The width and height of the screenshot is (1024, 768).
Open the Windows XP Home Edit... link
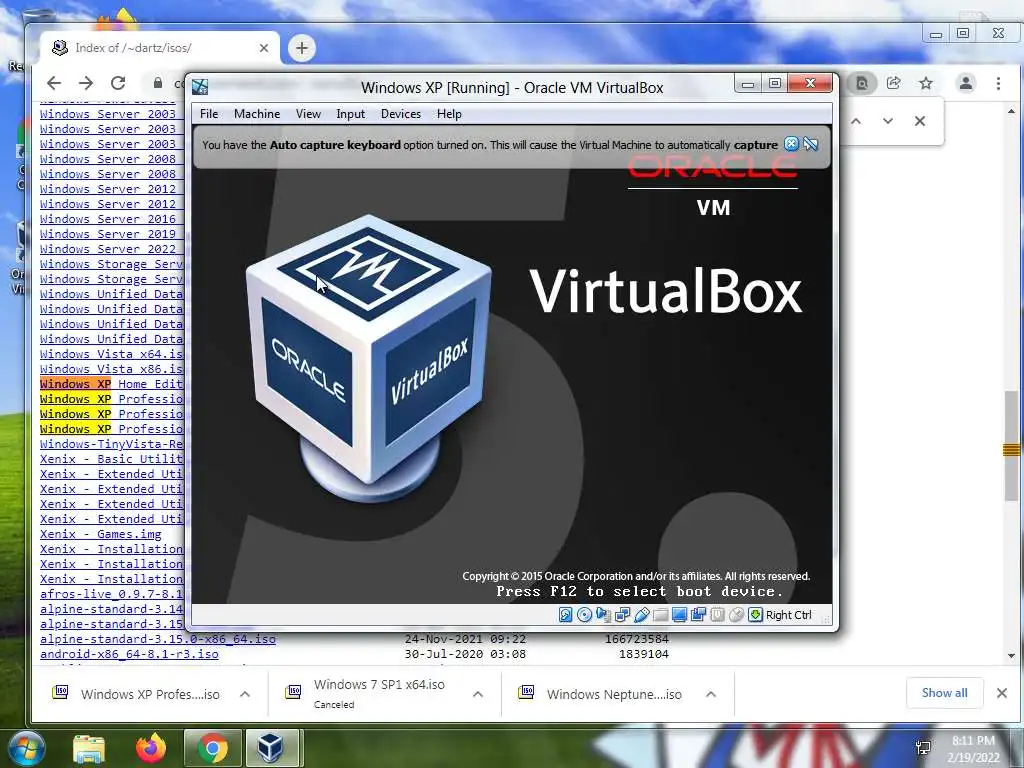click(x=111, y=383)
